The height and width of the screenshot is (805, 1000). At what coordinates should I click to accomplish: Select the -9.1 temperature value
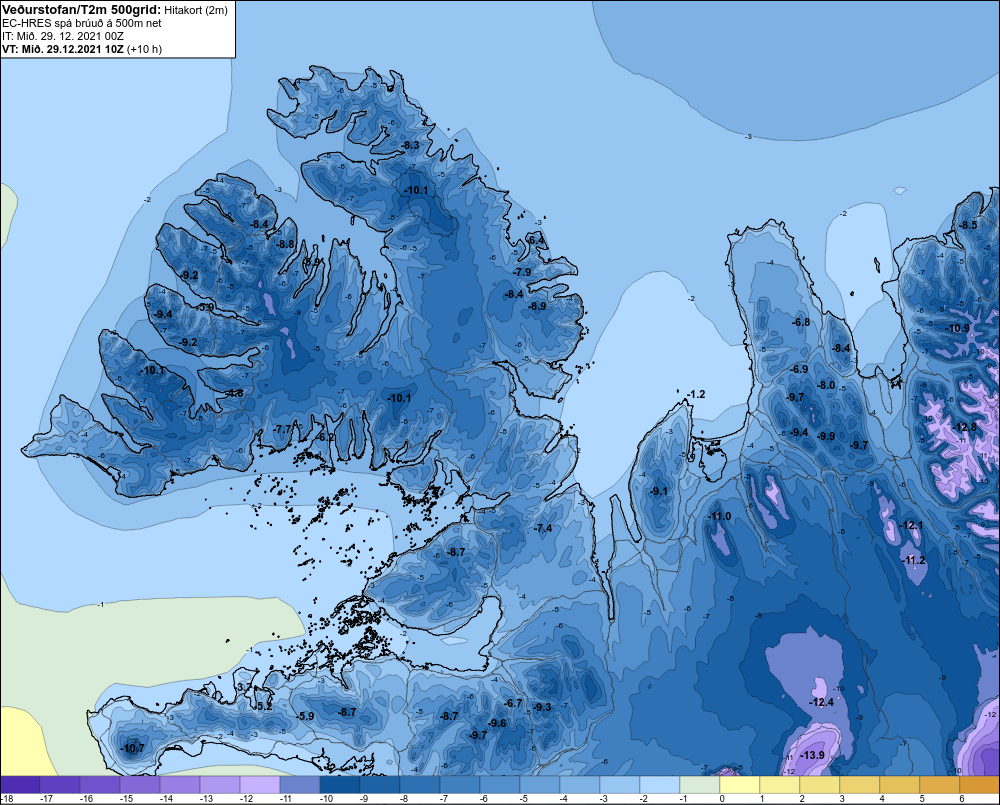pos(659,491)
